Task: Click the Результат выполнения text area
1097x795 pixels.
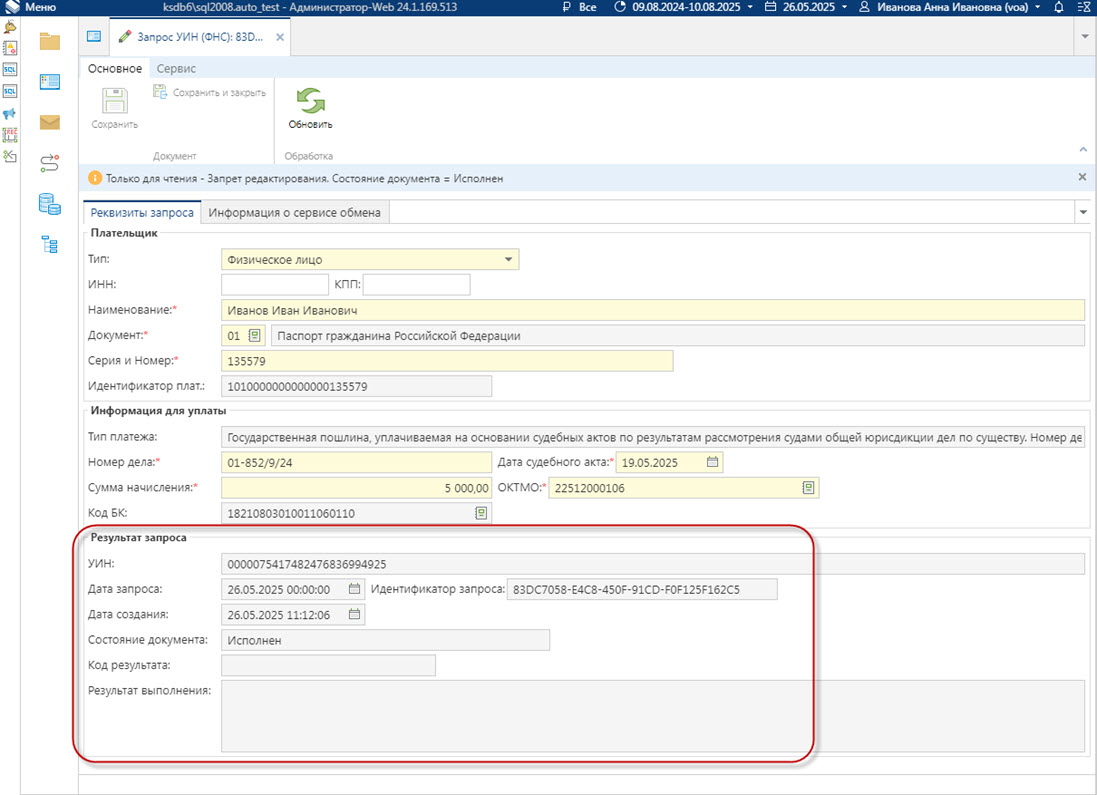Action: coord(653,716)
